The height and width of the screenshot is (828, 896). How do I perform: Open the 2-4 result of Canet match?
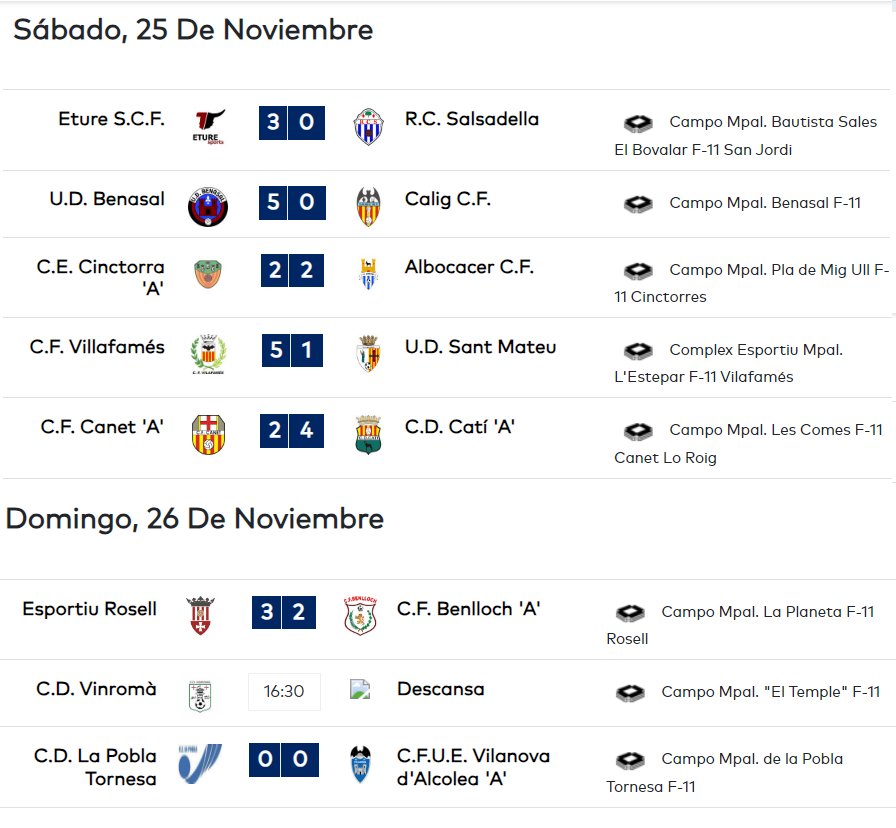(292, 431)
